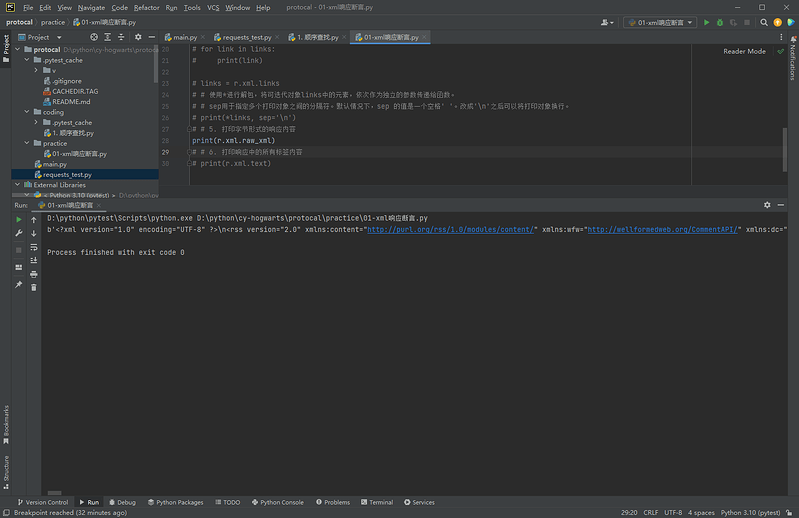Toggle soft-wrap in Run console
The image size is (799, 518).
click(x=34, y=247)
